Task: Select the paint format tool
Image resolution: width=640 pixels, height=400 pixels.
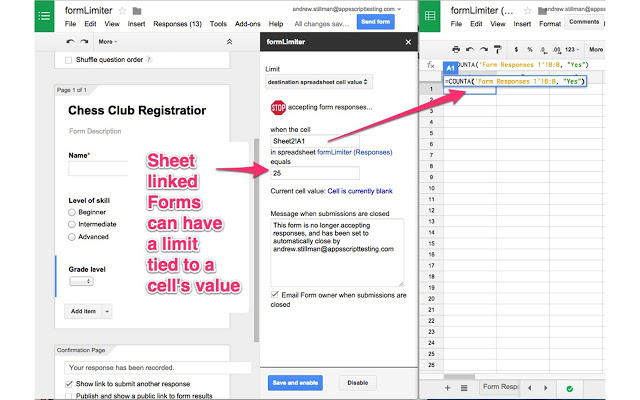Action: (498, 49)
